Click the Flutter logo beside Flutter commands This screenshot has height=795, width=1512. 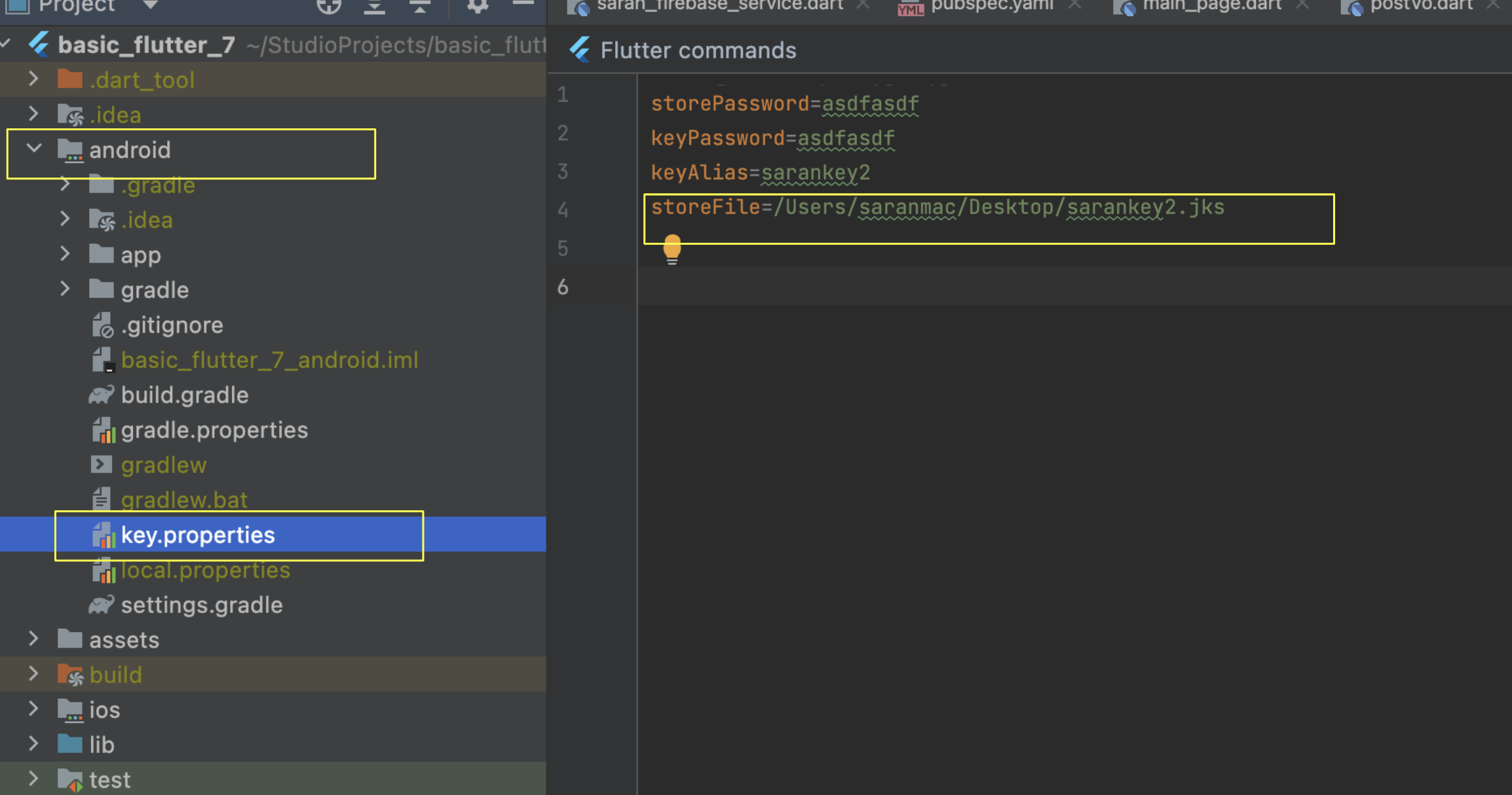[580, 50]
